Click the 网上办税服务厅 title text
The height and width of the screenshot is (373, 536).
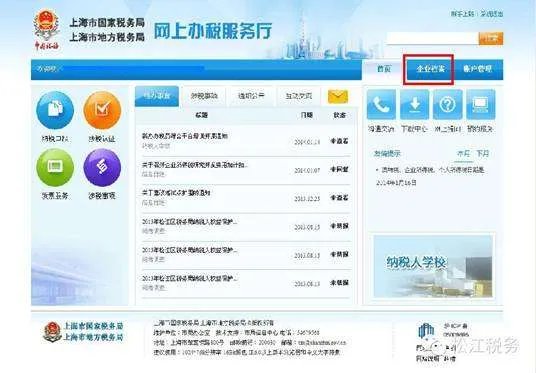[x=213, y=31]
